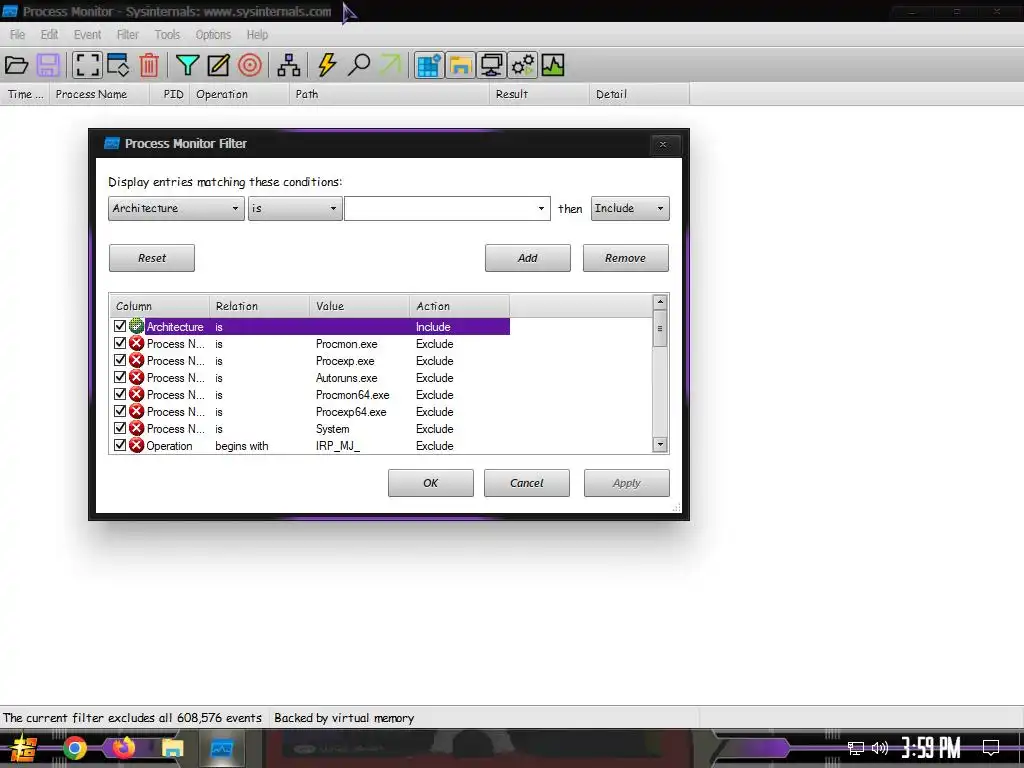Select the Procexp64.exe filter row value
Viewport: 1024px width, 768px height.
click(351, 411)
